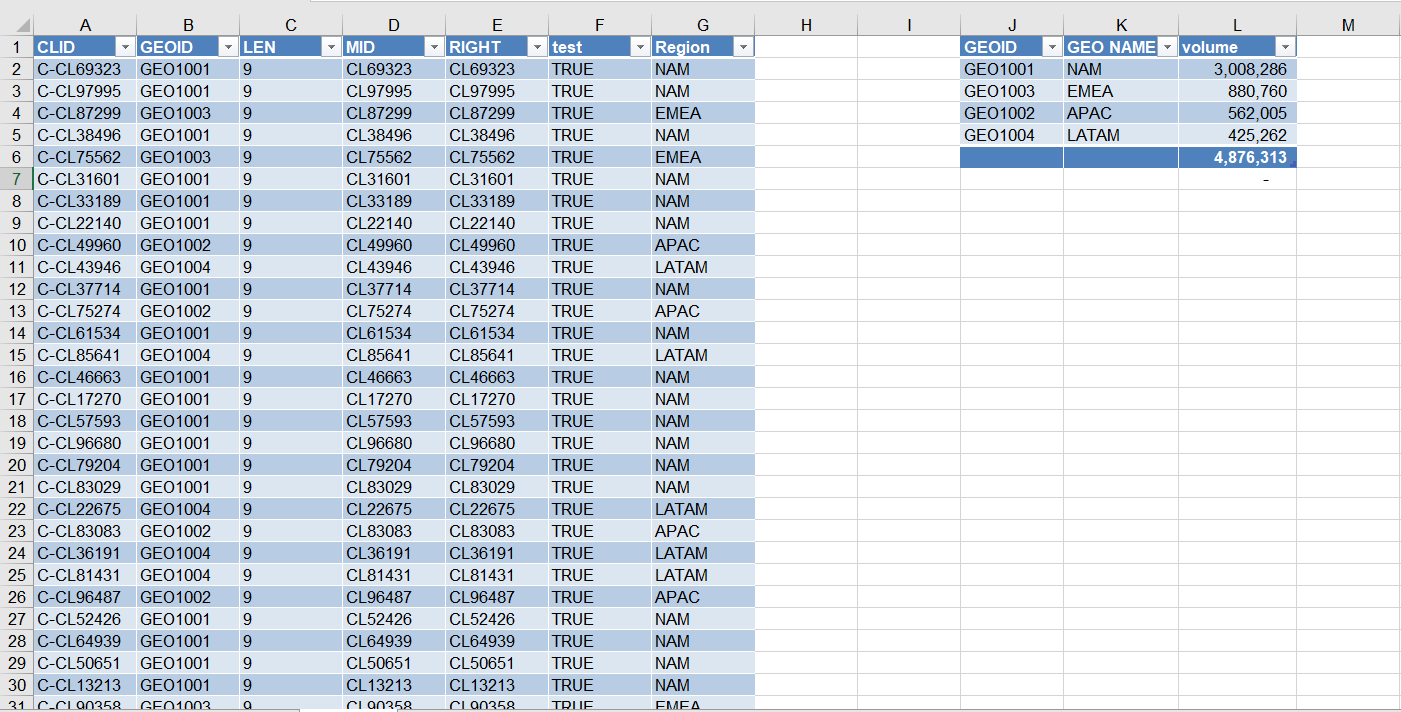
Task: Click C-CL13213 cell in row 30
Action: point(85,685)
